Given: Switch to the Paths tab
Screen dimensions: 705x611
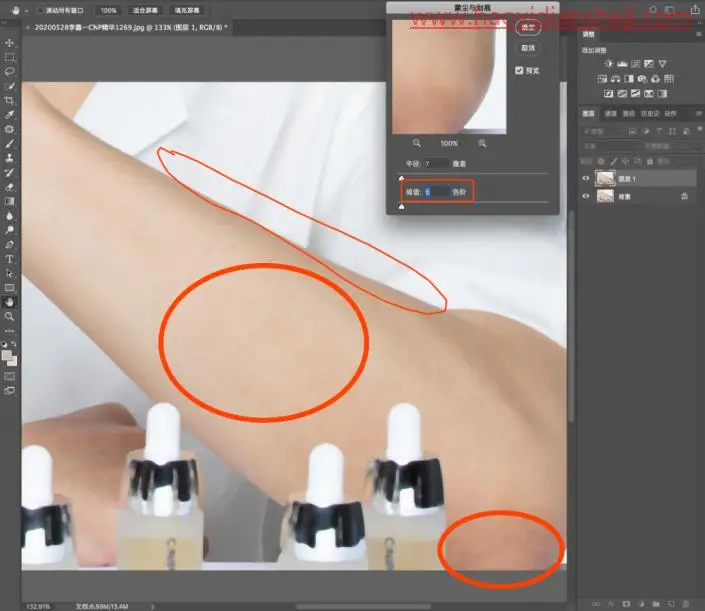Looking at the screenshot, I should click(628, 114).
